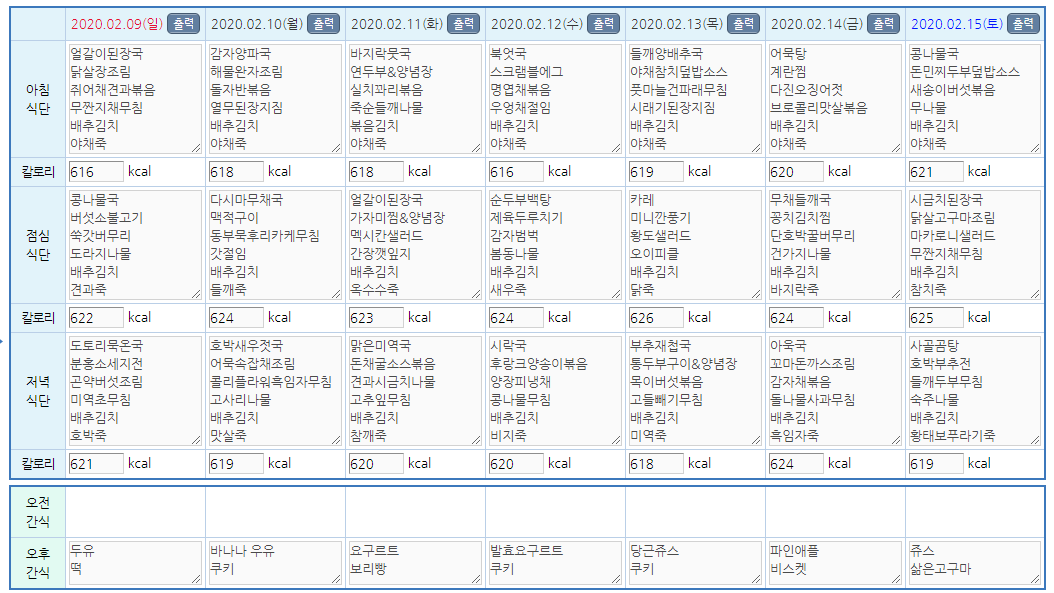The width and height of the screenshot is (1054, 593).
Task: Click 출력 button for Saturday 2020.02.15
Action: coord(1022,24)
